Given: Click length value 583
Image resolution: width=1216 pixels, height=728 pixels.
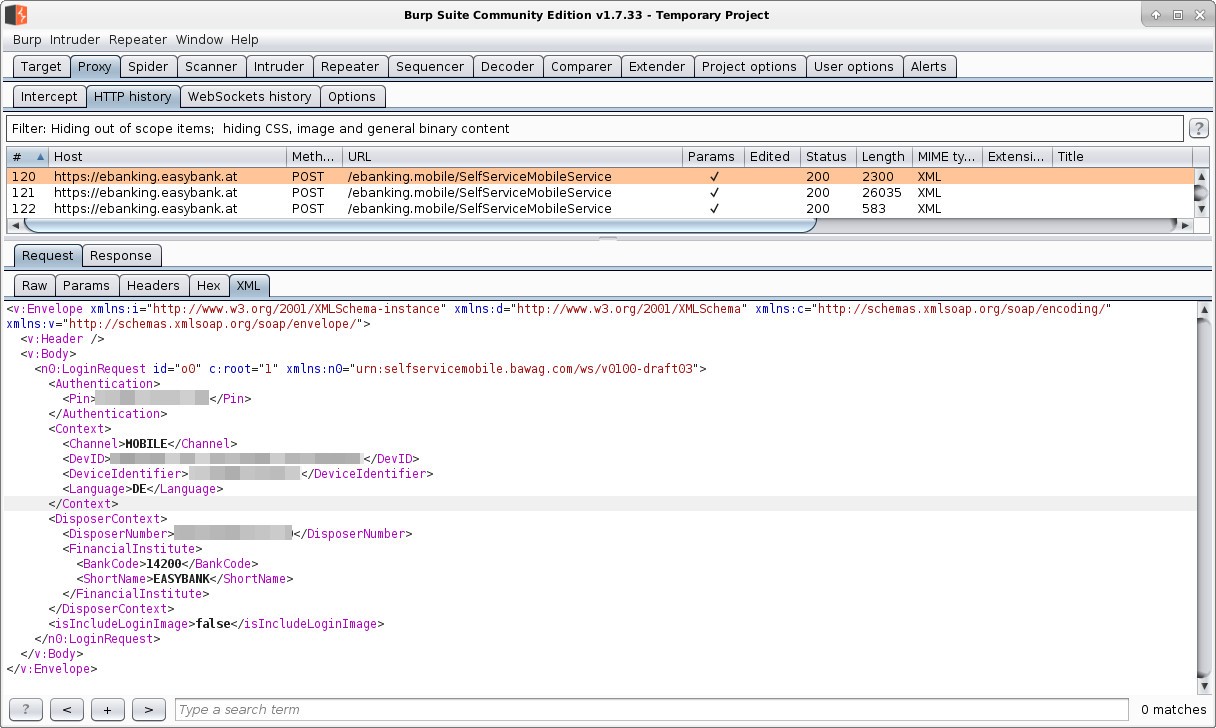Looking at the screenshot, I should (x=874, y=209).
